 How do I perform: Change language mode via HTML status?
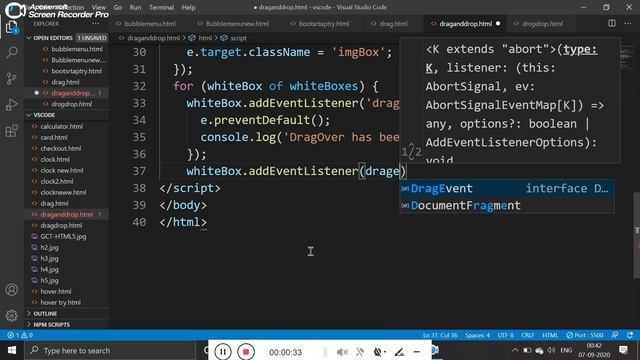tap(550, 335)
